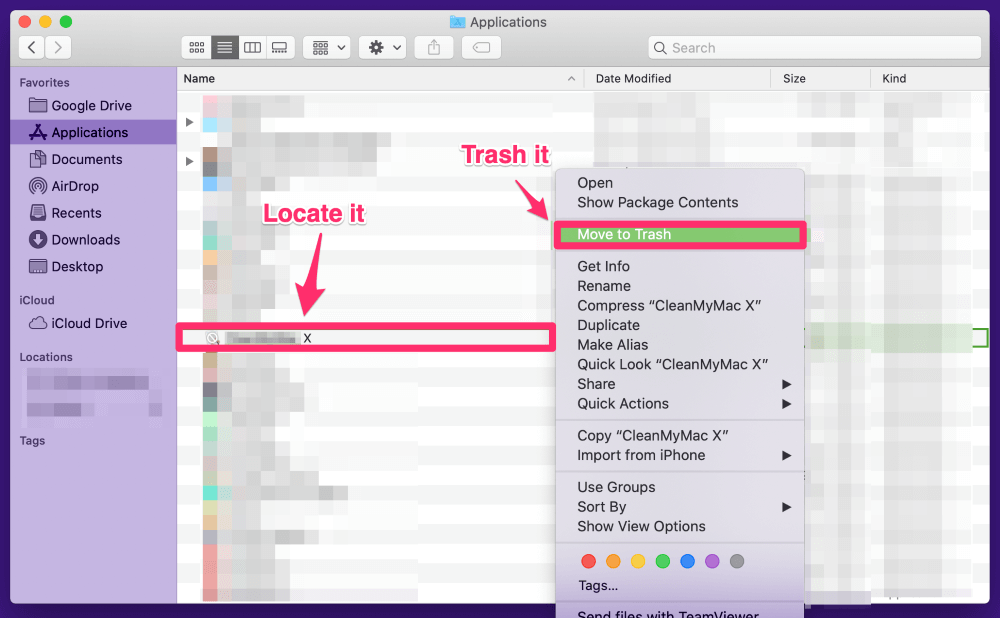This screenshot has height=618, width=1000.
Task: Select Move to Trash
Action: 680,234
